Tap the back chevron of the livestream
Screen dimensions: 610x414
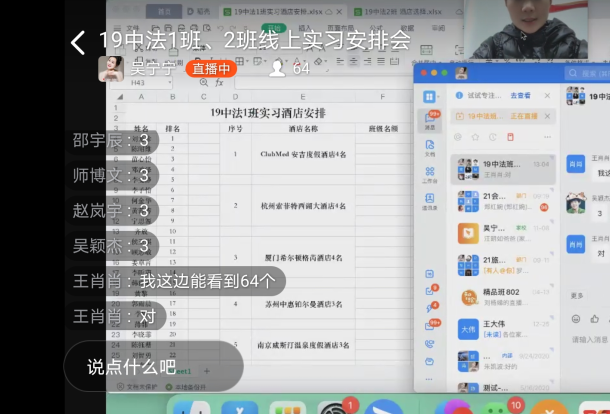pyautogui.click(x=78, y=43)
